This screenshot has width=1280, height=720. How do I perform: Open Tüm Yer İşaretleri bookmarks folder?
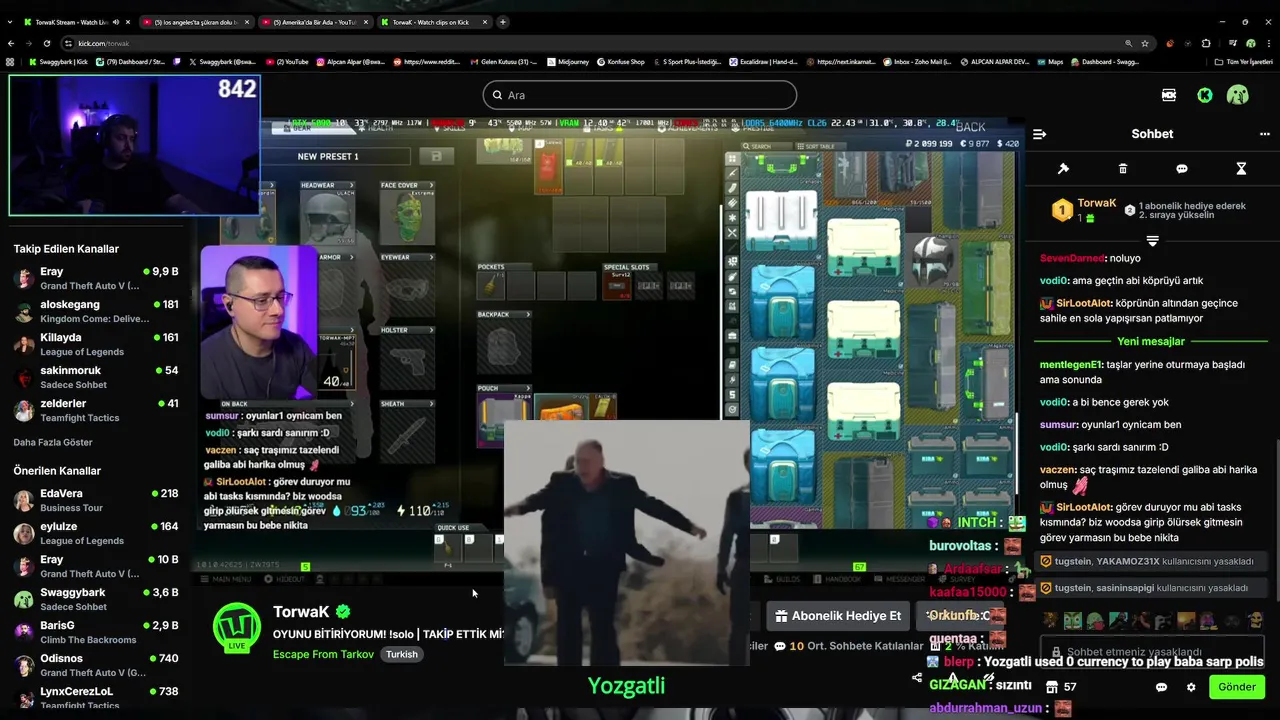tap(1244, 62)
